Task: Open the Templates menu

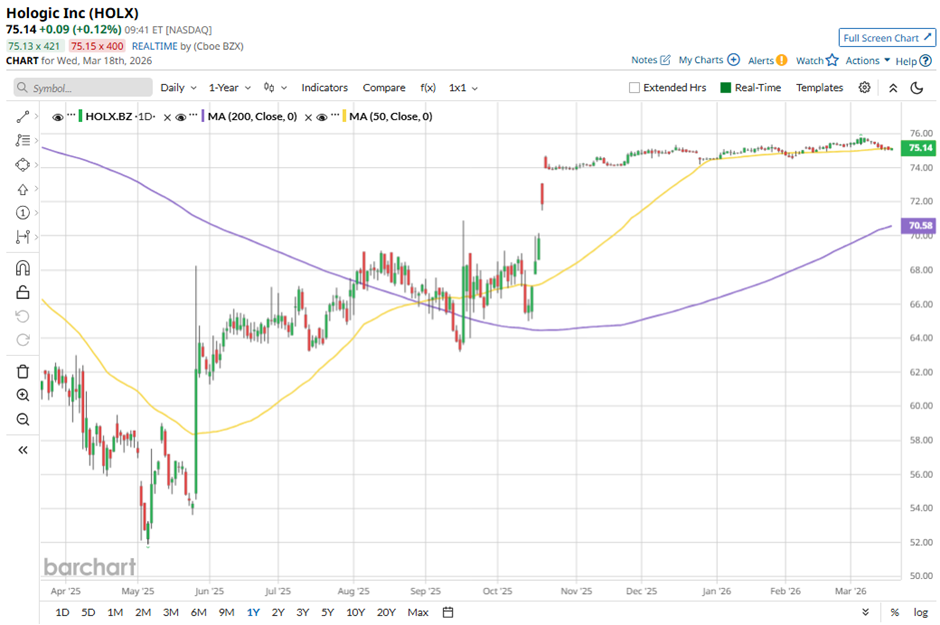Action: coord(820,87)
